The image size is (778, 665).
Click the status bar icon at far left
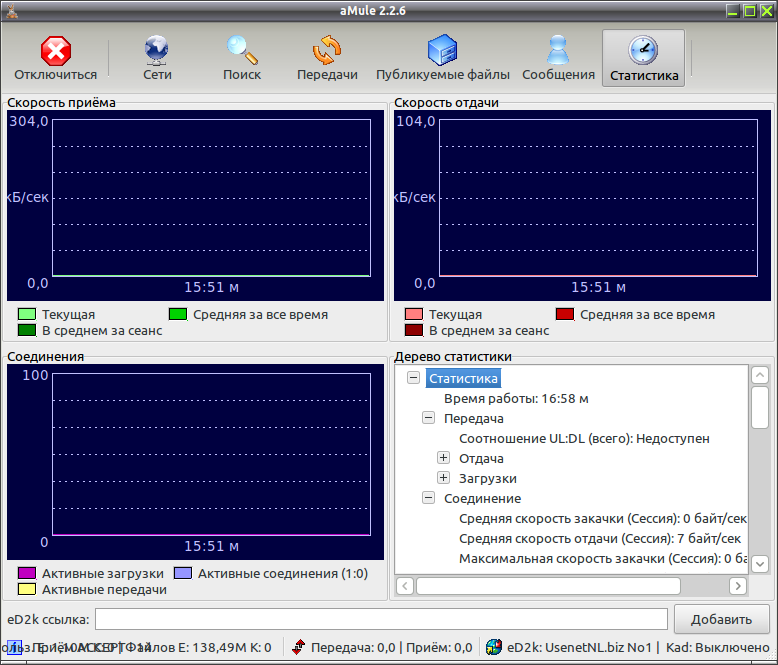point(14,648)
